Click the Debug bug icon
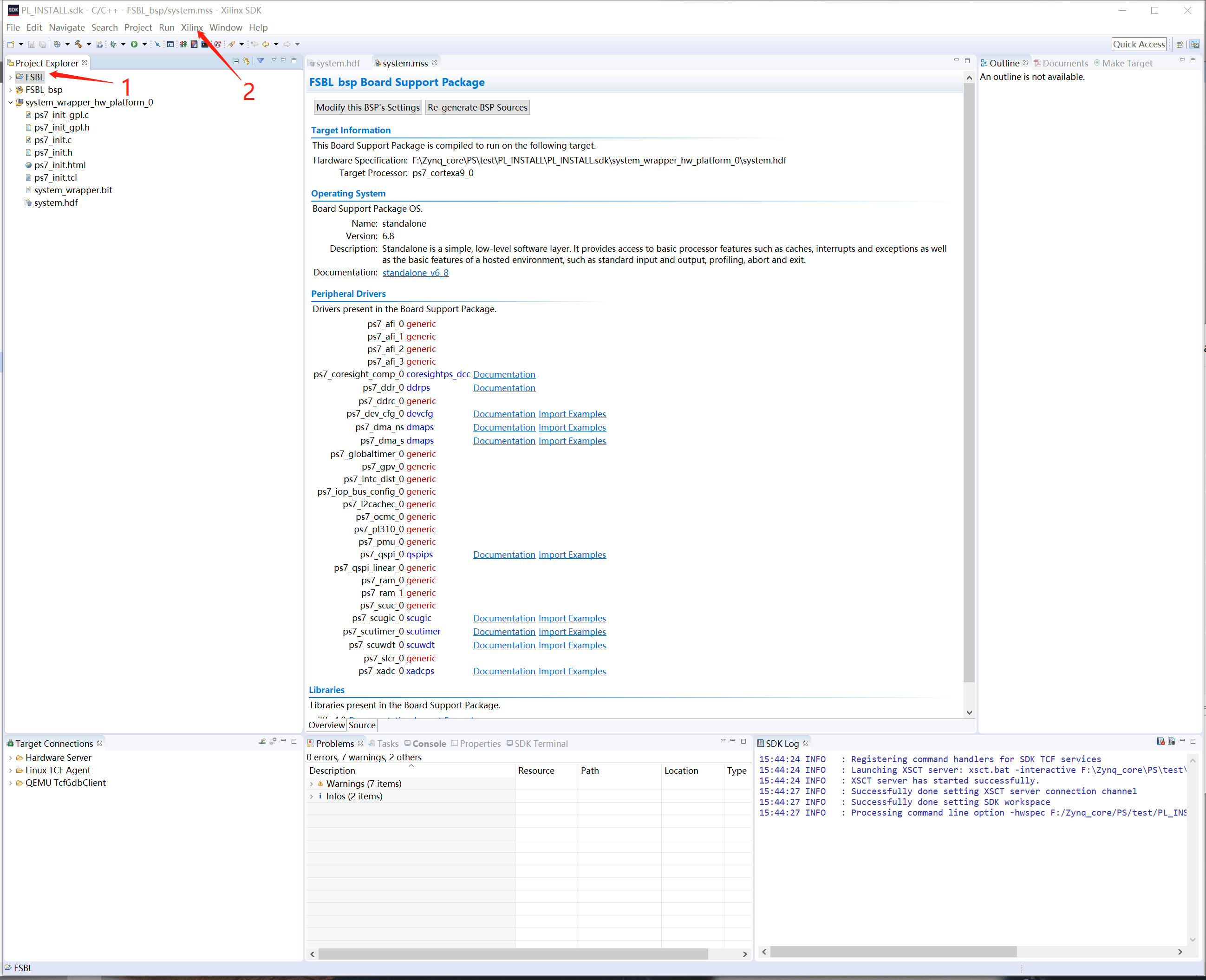Viewport: 1206px width, 980px height. (x=113, y=44)
